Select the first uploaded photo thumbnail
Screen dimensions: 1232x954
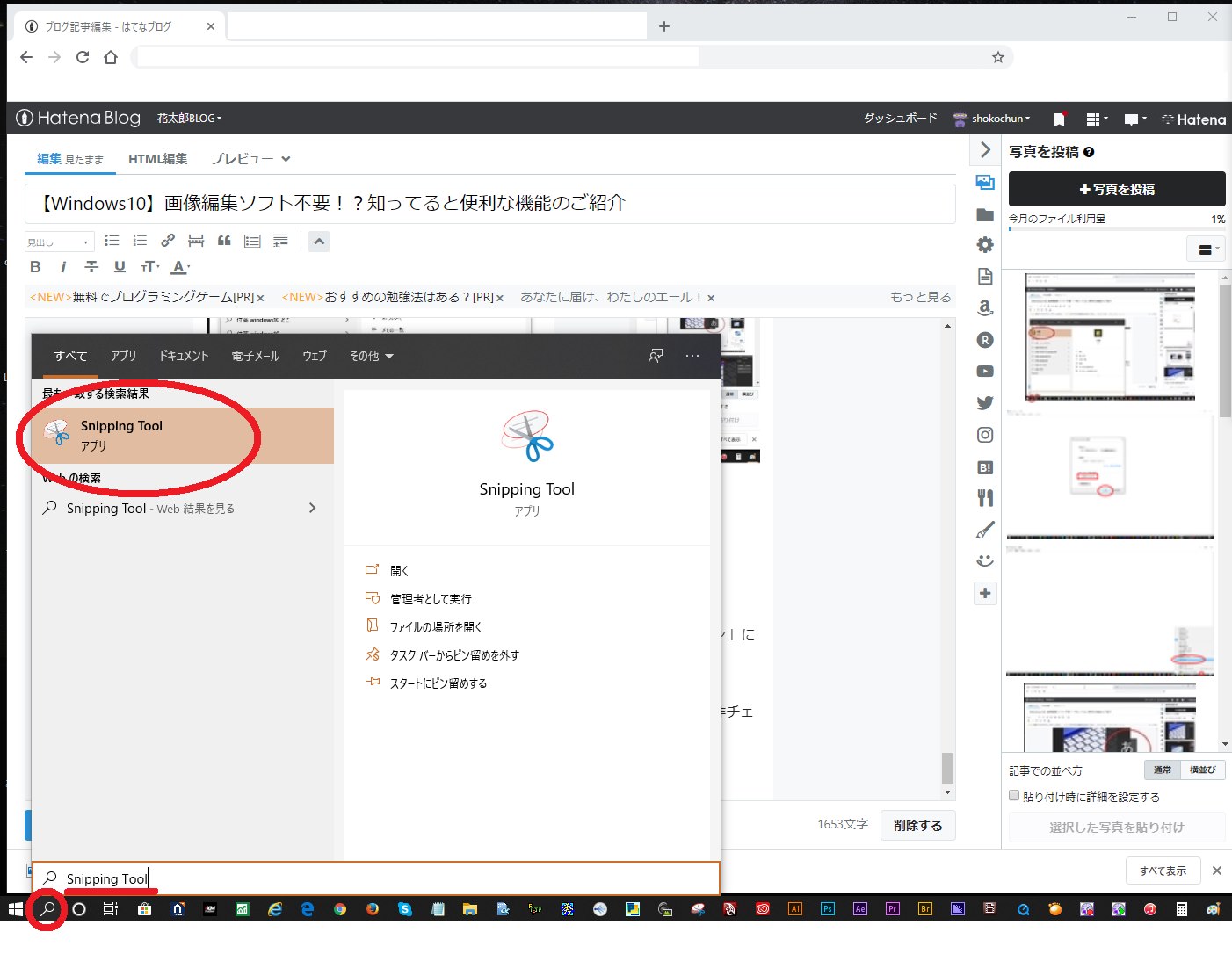1109,338
